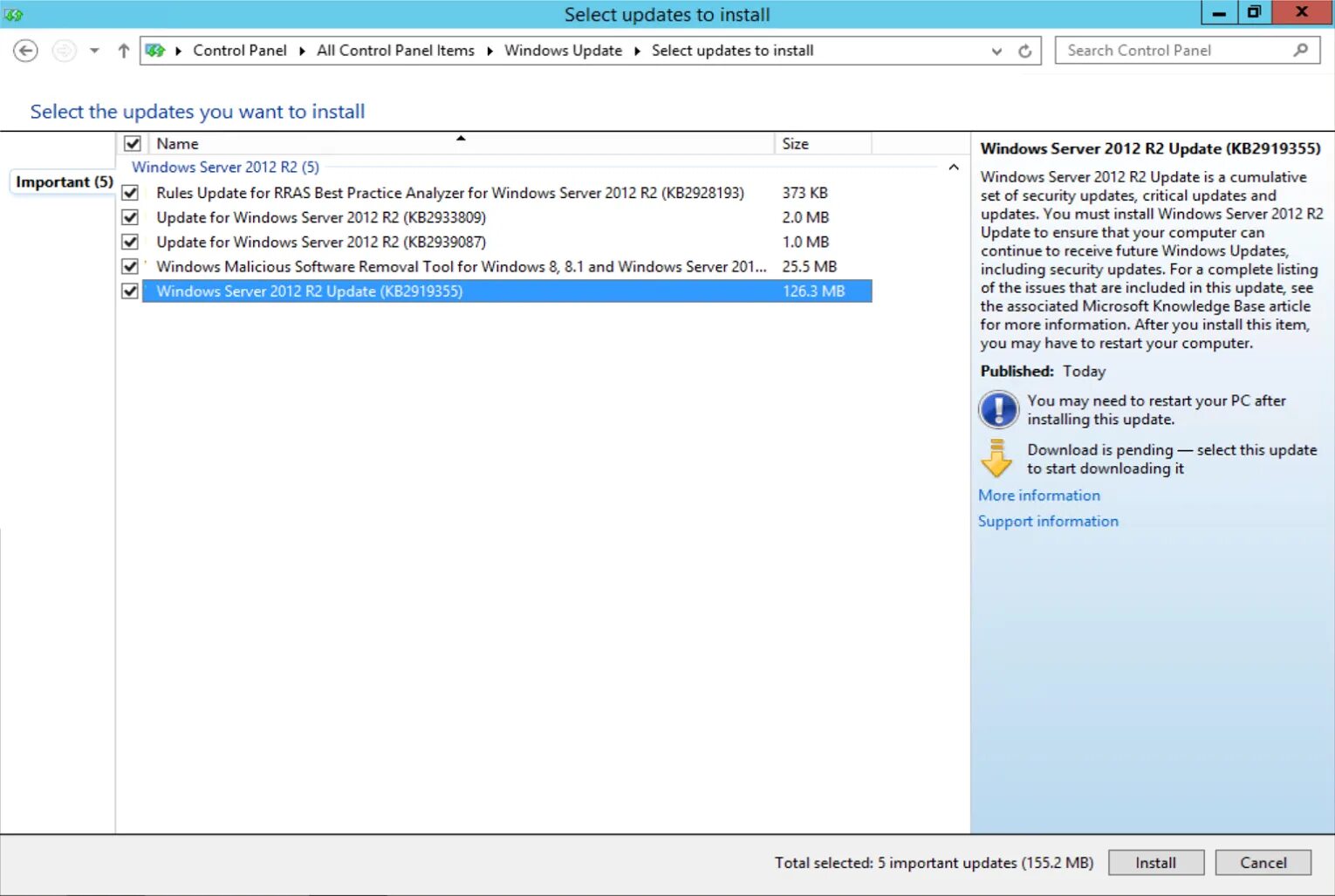
Task: Click Windows Server 2012 R2 (5) group header
Action: pyautogui.click(x=225, y=167)
